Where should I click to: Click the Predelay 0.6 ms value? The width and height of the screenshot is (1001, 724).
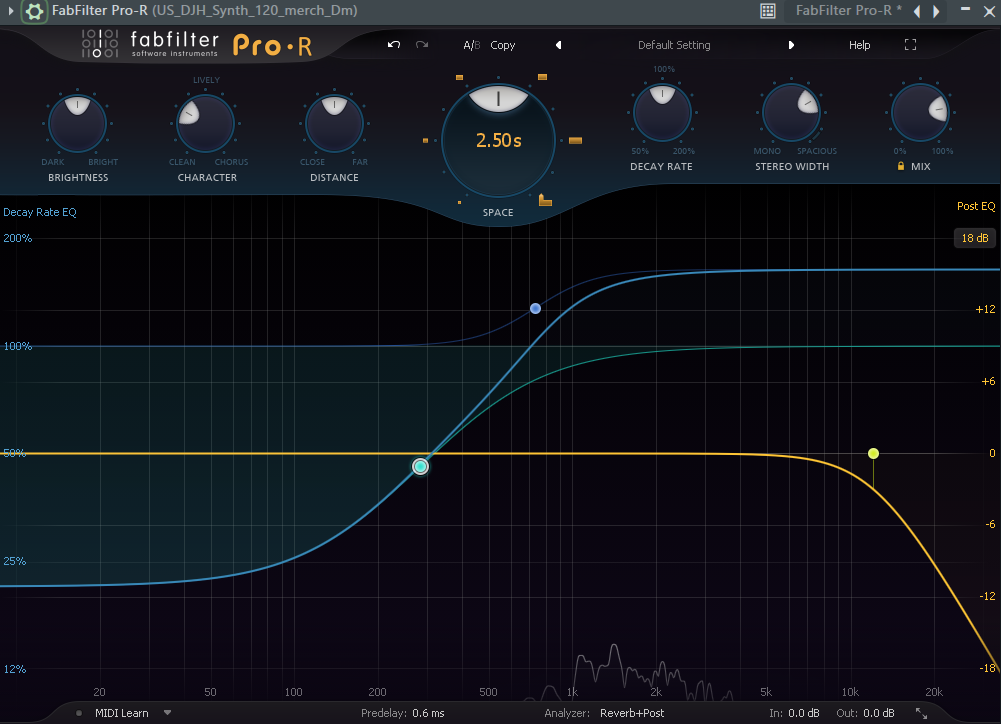(428, 713)
